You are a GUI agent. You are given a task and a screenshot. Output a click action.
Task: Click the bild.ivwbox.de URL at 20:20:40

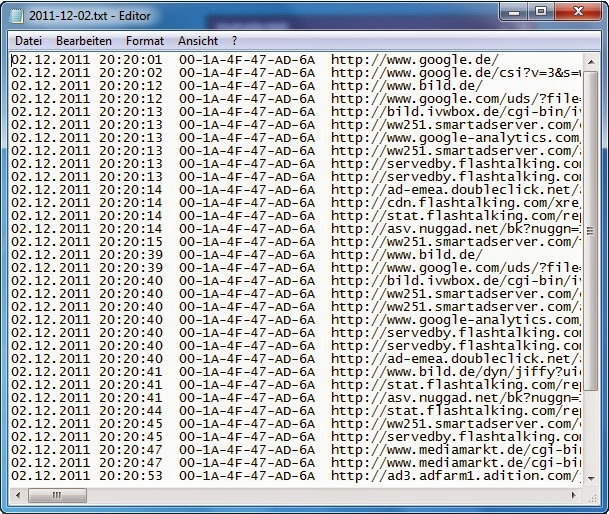coord(456,281)
